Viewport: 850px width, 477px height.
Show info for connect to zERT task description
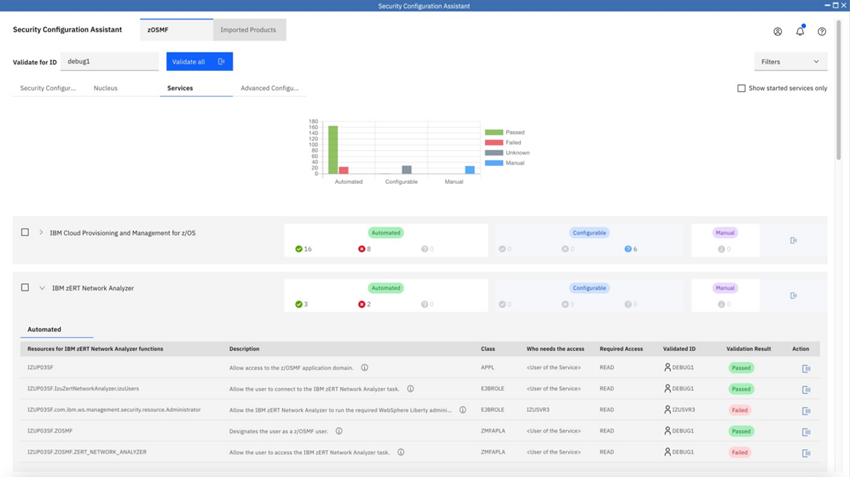(x=410, y=389)
